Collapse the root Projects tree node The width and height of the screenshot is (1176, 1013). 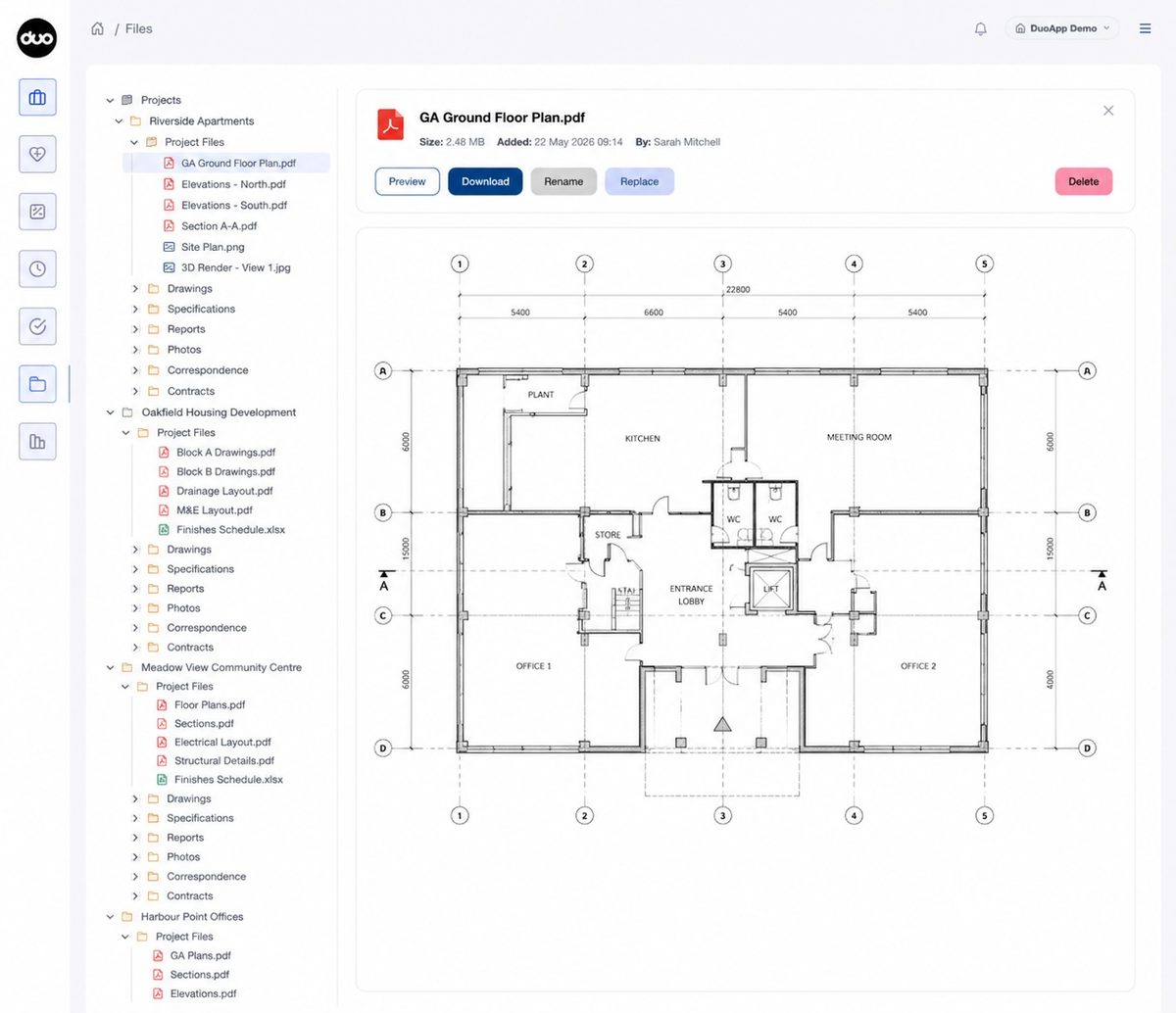point(110,100)
